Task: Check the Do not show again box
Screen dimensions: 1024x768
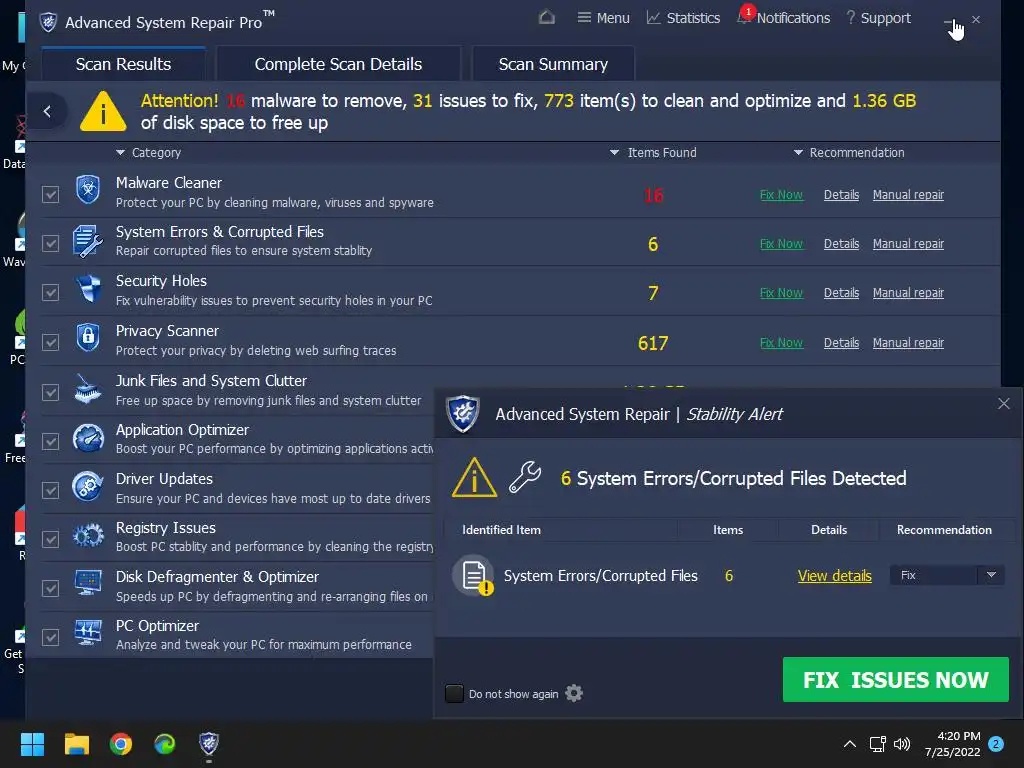Action: (455, 694)
